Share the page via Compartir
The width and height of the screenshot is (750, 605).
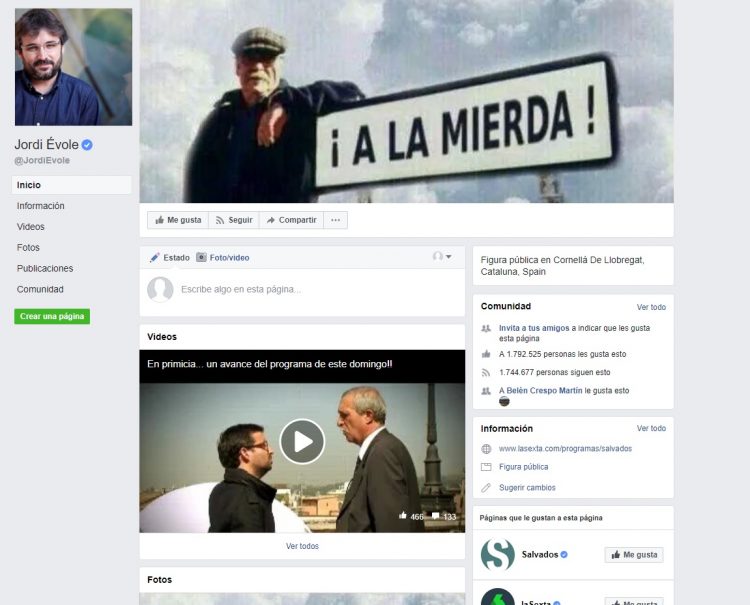tap(291, 220)
